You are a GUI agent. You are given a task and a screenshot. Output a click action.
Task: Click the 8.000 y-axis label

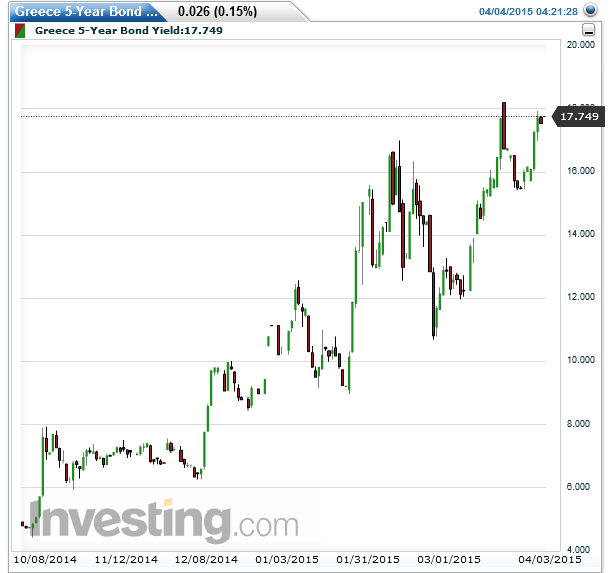[578, 424]
